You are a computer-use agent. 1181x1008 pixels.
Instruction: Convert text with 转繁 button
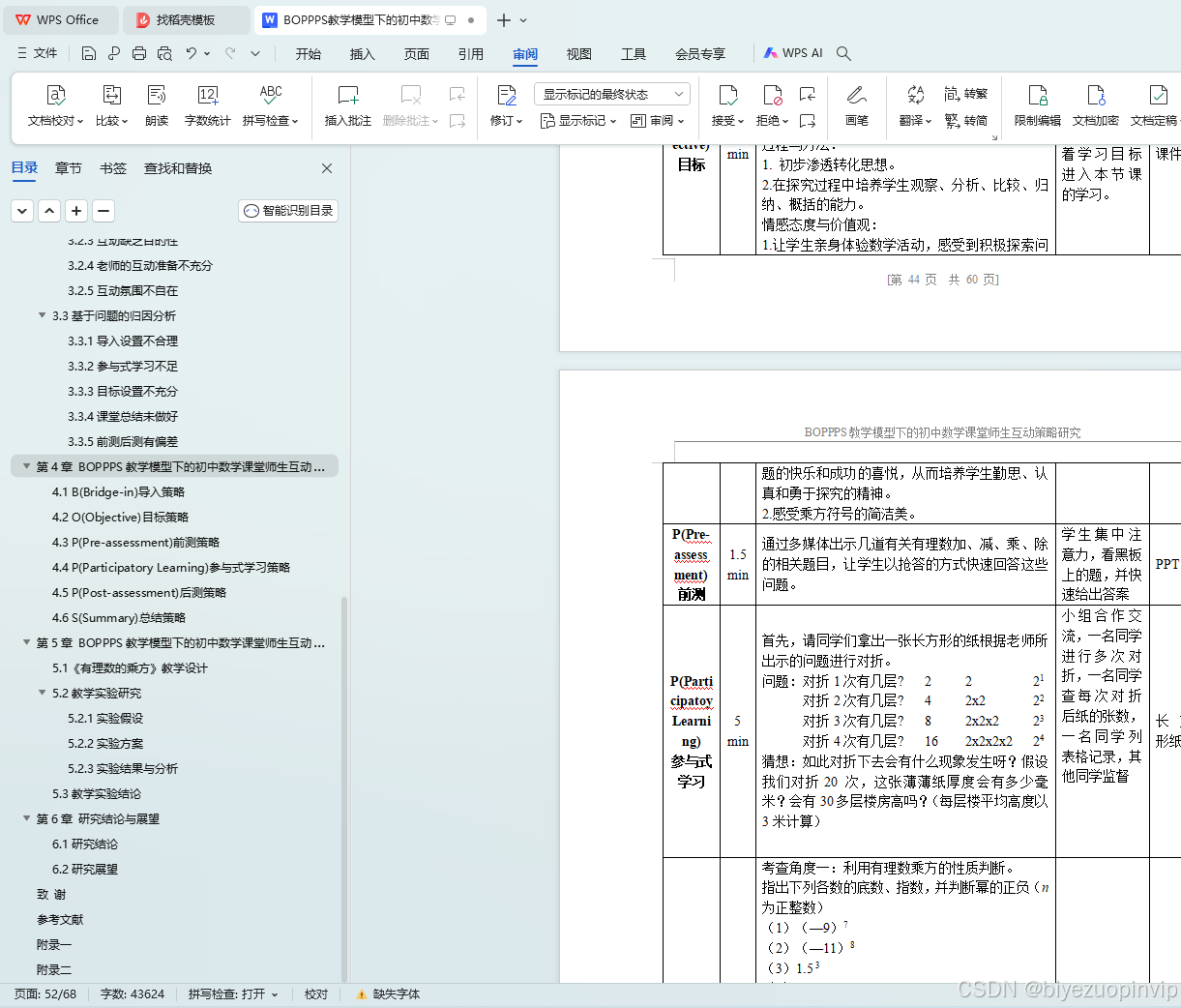coord(966,94)
